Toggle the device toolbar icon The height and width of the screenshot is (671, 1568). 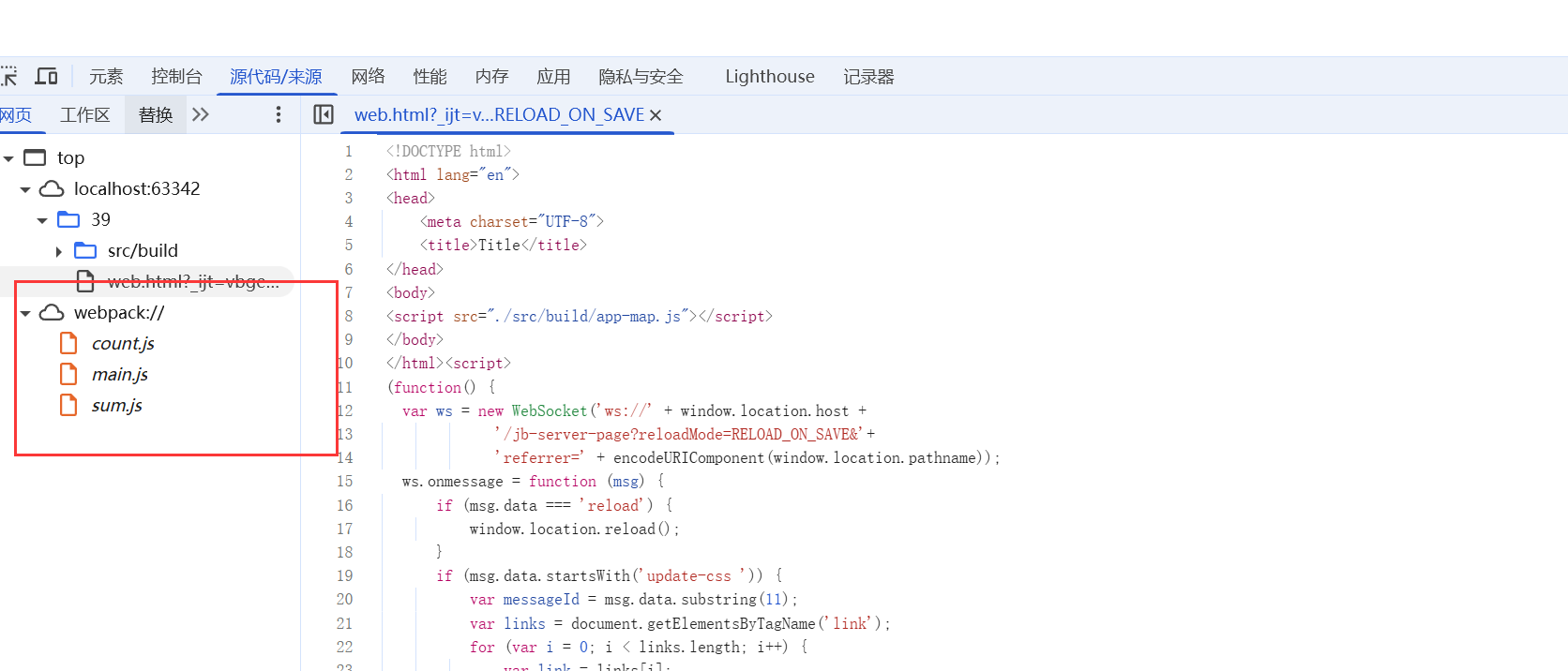click(46, 76)
